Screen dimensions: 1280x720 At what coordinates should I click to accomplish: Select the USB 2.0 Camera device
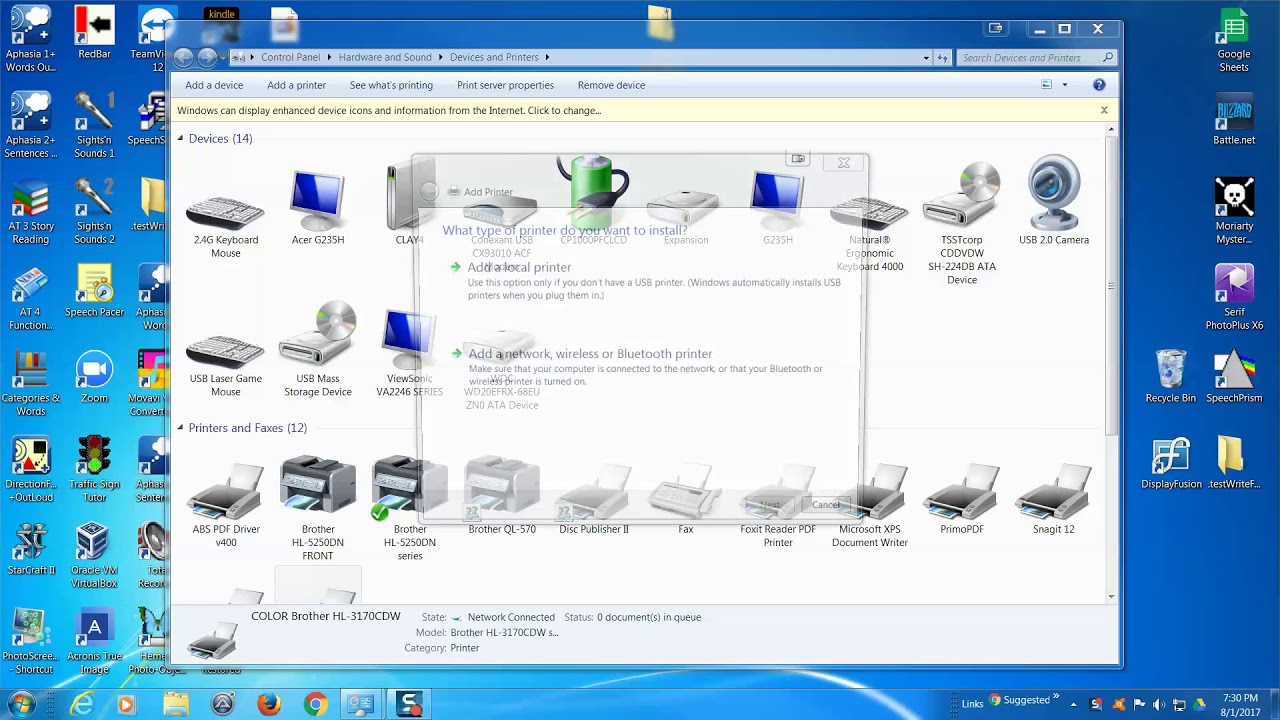[x=1054, y=201]
